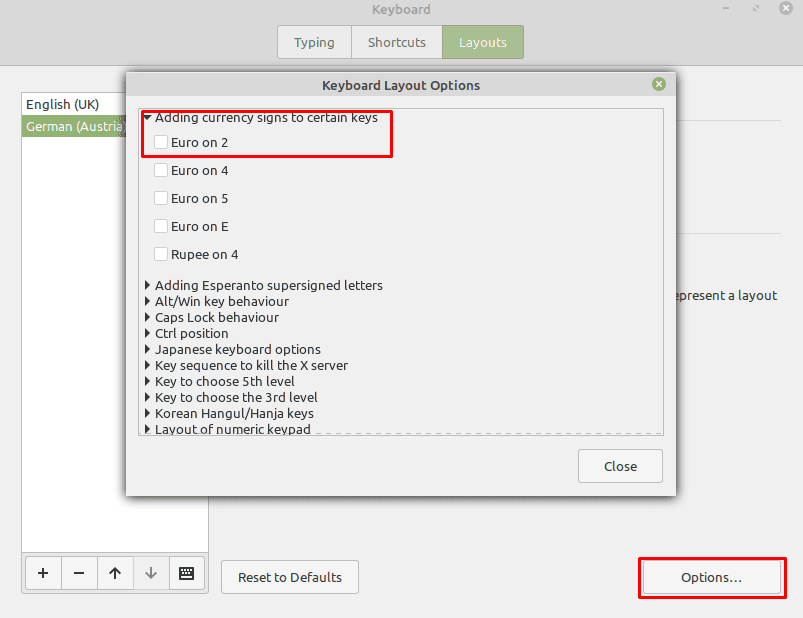Enable the Euro on E checkbox
The width and height of the screenshot is (803, 618).
tap(161, 226)
